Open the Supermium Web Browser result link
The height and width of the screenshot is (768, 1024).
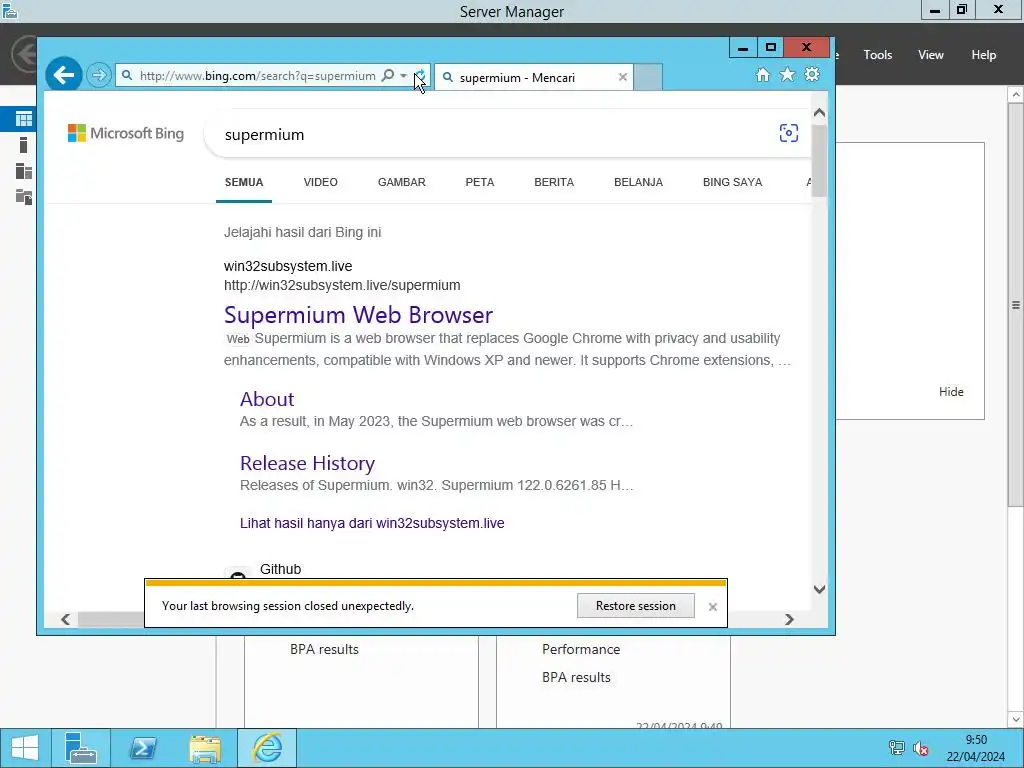359,315
